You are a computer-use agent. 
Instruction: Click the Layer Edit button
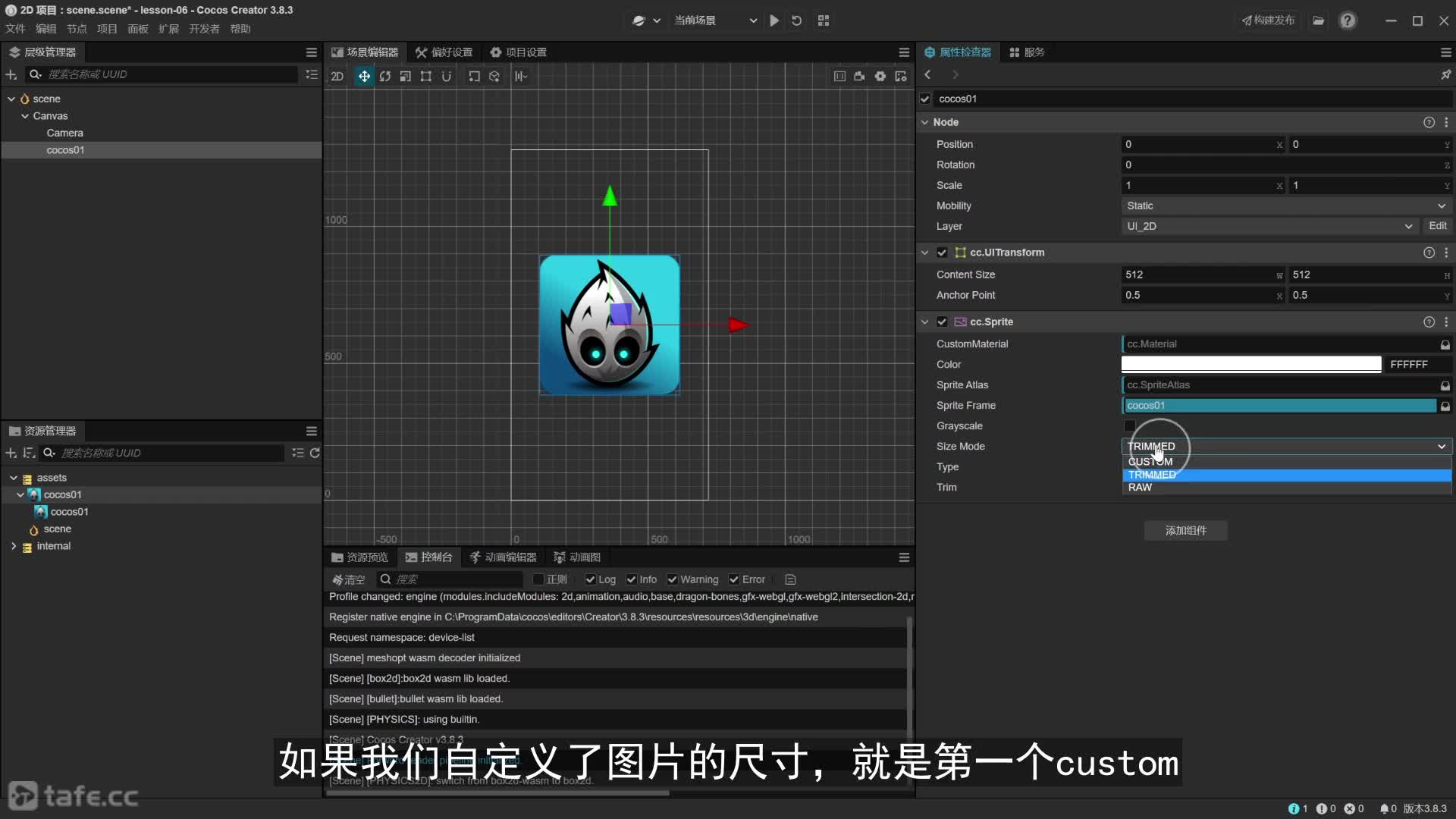coord(1438,226)
